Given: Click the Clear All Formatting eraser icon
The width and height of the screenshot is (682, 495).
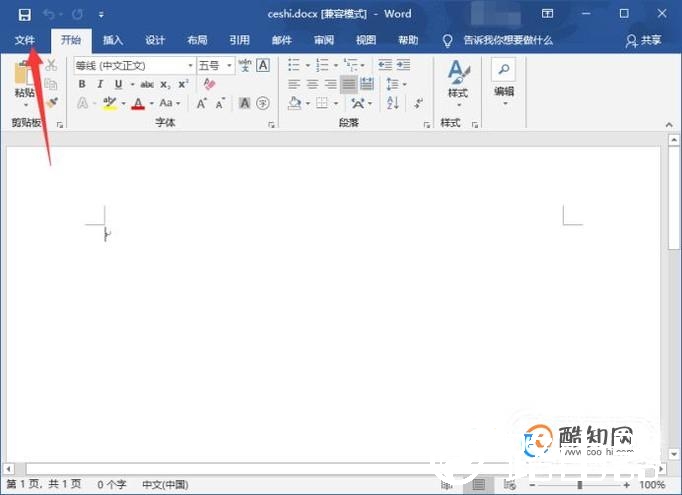Looking at the screenshot, I should pos(210,84).
